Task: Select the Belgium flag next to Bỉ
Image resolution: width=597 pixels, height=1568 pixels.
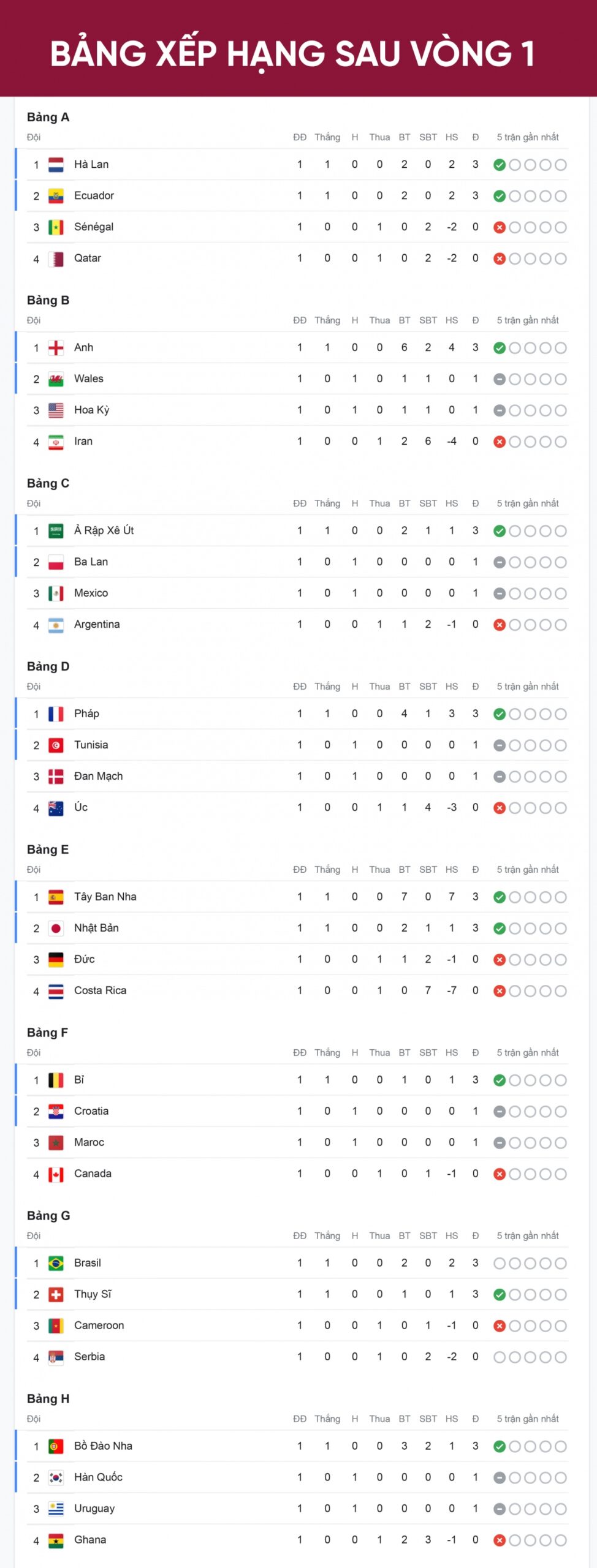Action: [56, 1080]
